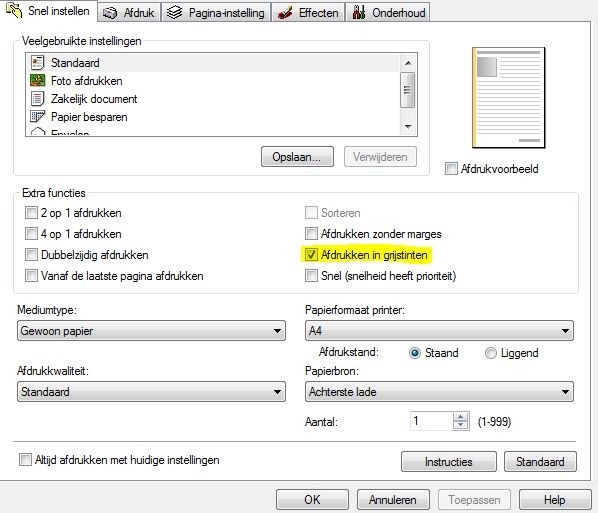Viewport: 598px width, 513px height.
Task: Enable Snel (snelheid heeft prioriteit) checkbox
Action: pos(311,275)
